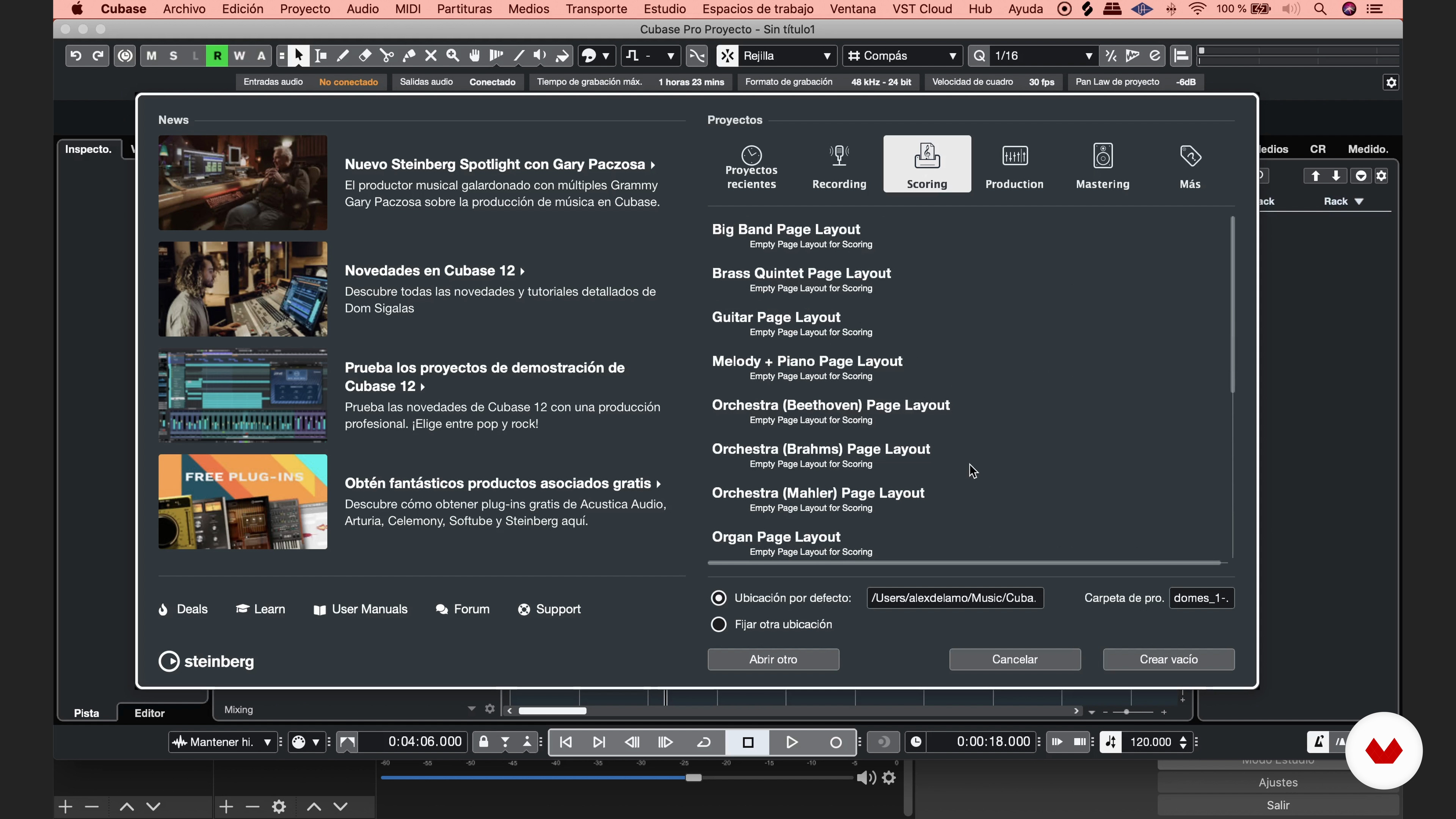The height and width of the screenshot is (819, 1456).
Task: Select the Glue tool
Action: pyautogui.click(x=409, y=55)
